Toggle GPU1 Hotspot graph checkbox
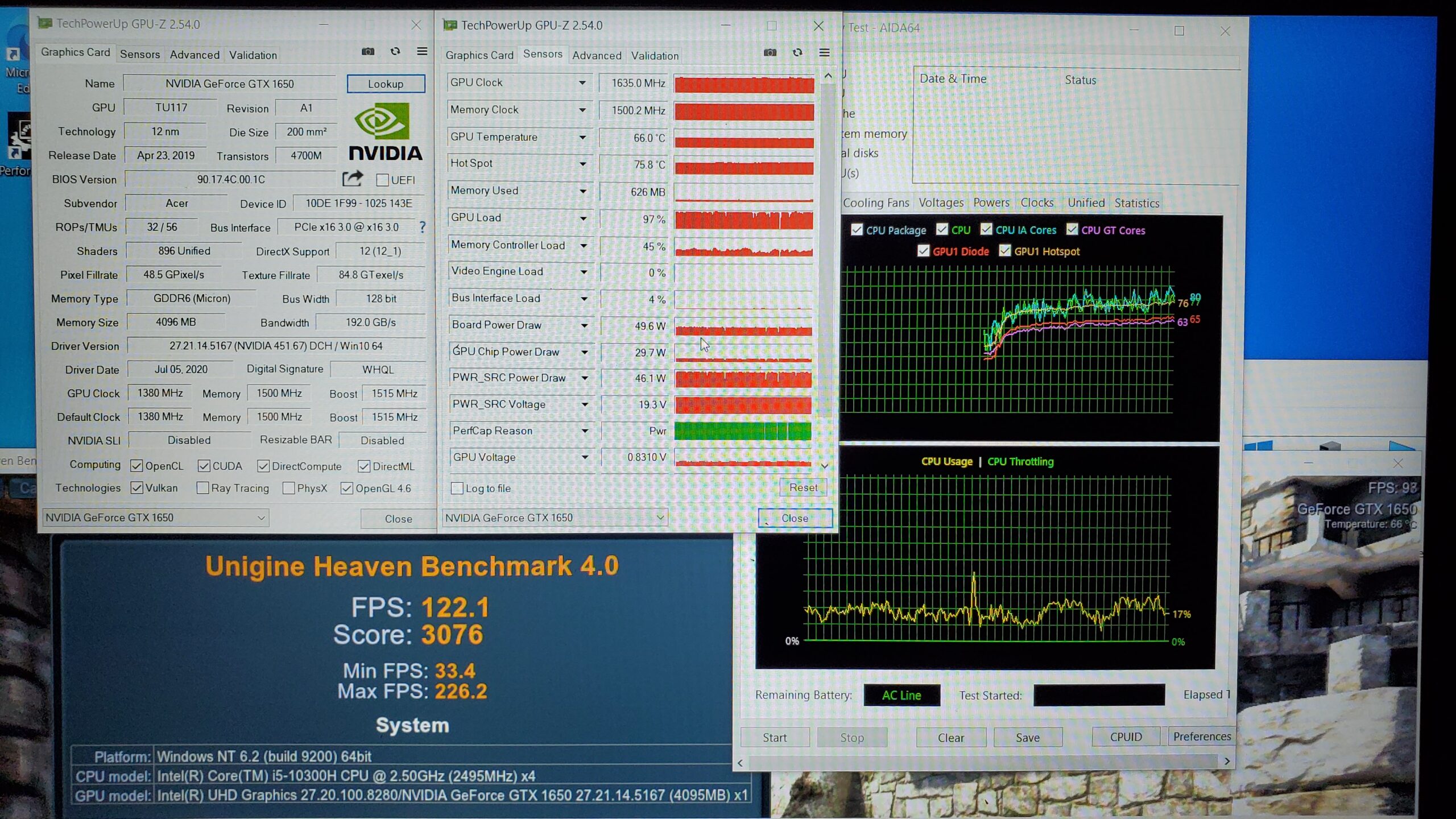The width and height of the screenshot is (1456, 819). pos(1005,251)
